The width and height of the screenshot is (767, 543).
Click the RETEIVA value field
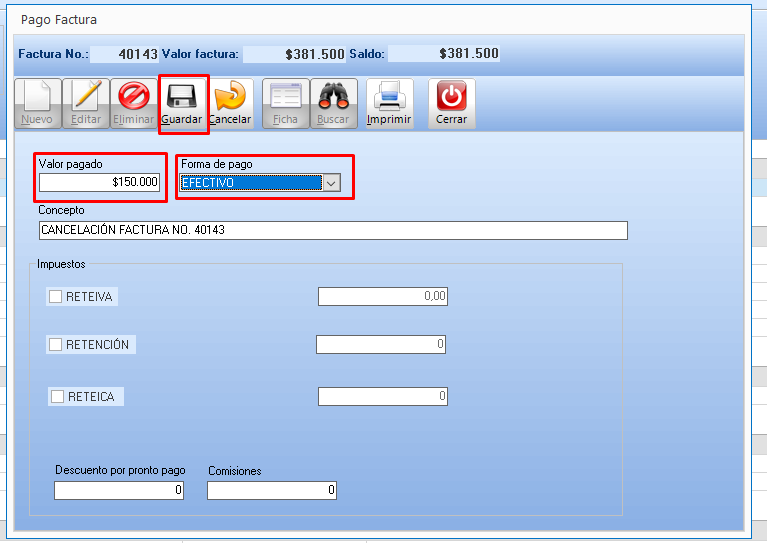[x=382, y=296]
